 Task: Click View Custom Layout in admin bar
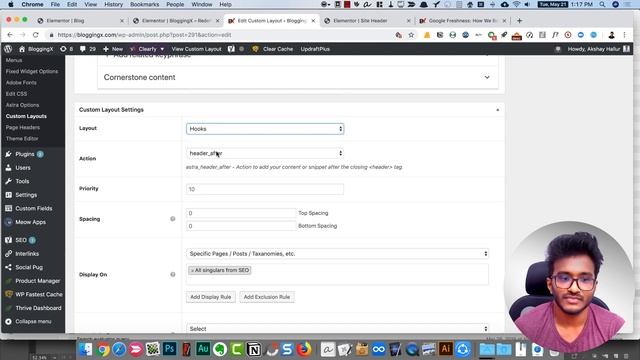(x=196, y=49)
